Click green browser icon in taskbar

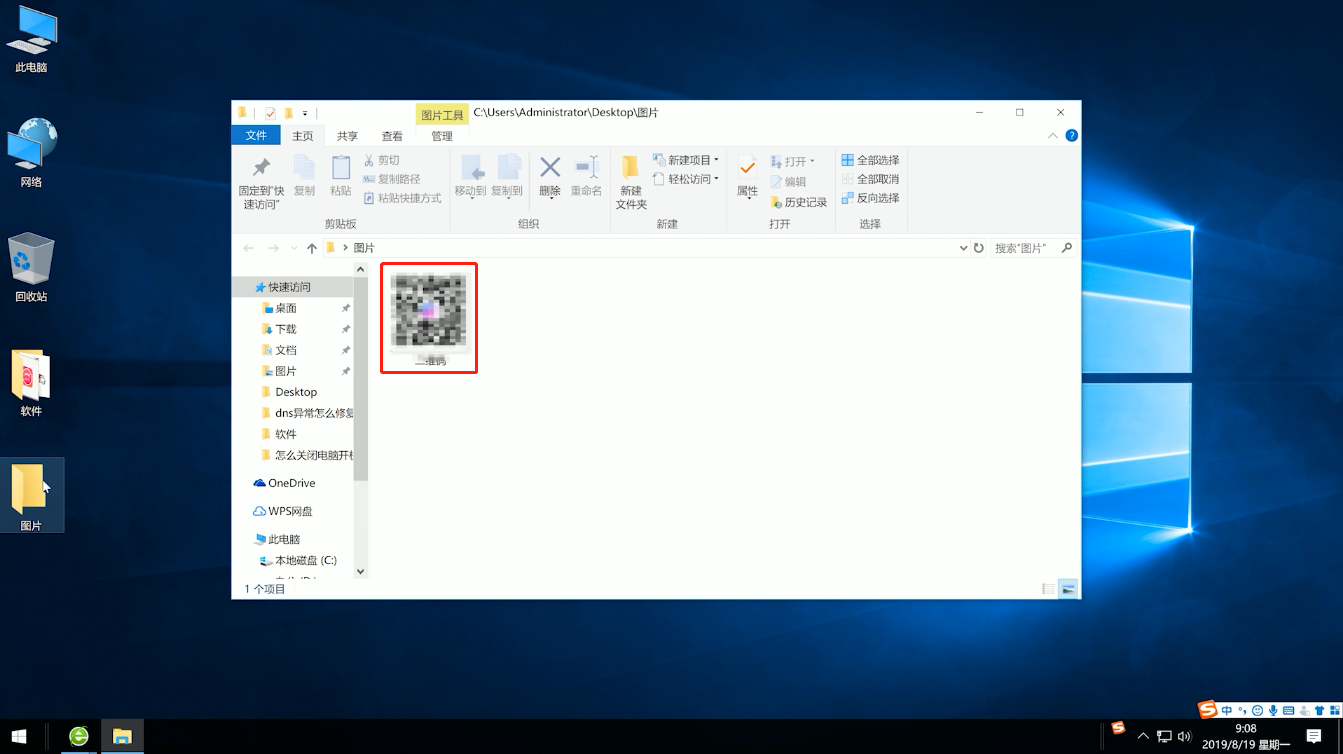tap(79, 737)
